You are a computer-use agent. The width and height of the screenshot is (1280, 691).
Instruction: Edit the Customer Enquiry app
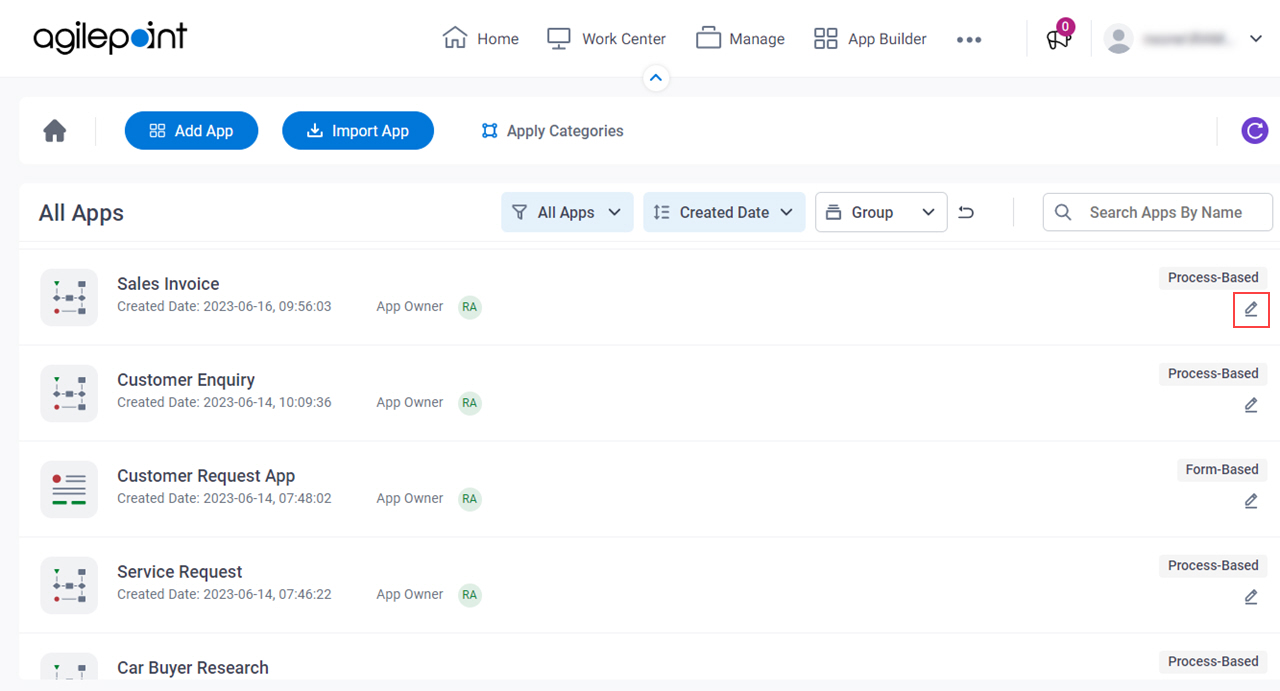(1251, 405)
